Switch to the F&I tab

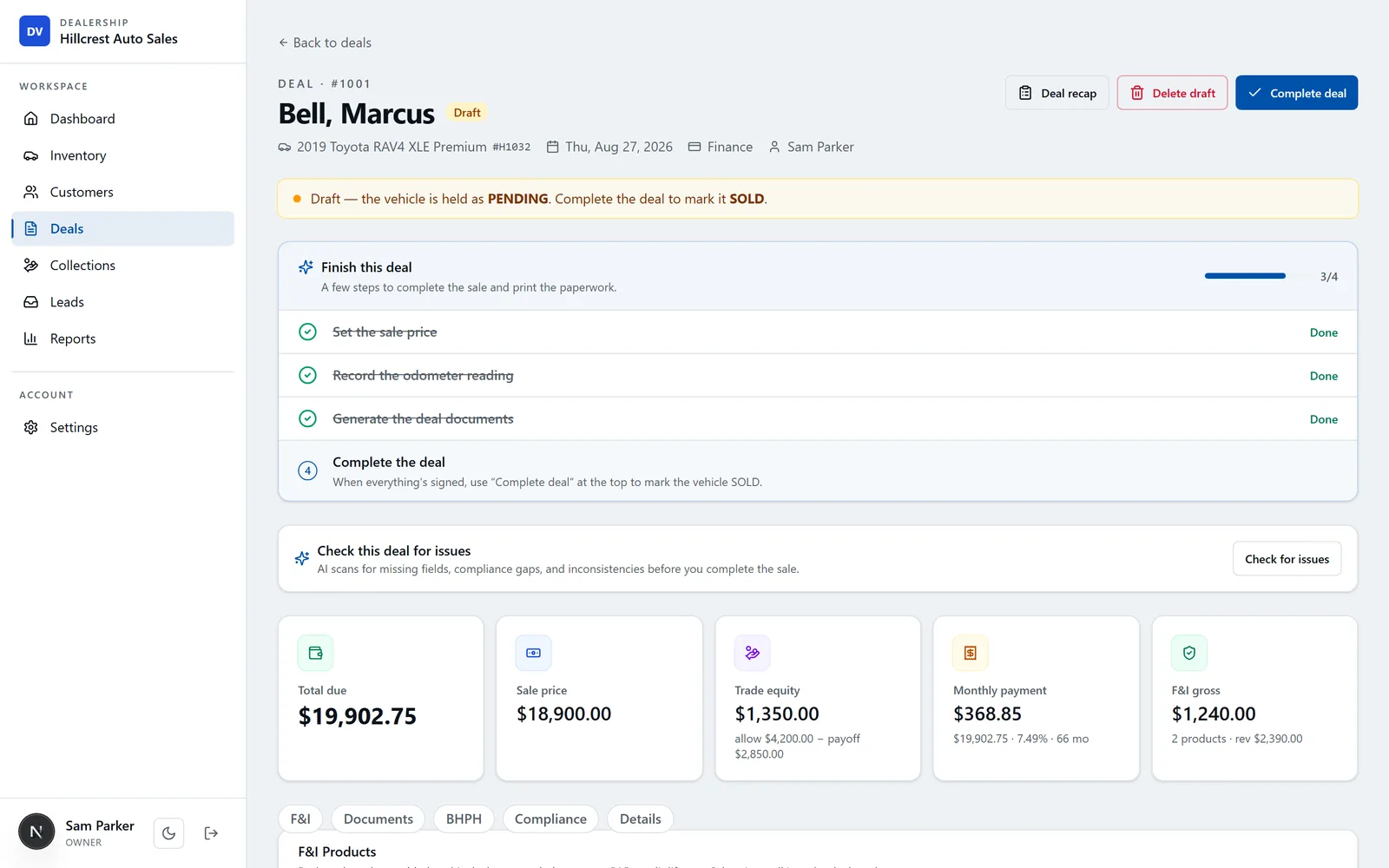tap(300, 819)
